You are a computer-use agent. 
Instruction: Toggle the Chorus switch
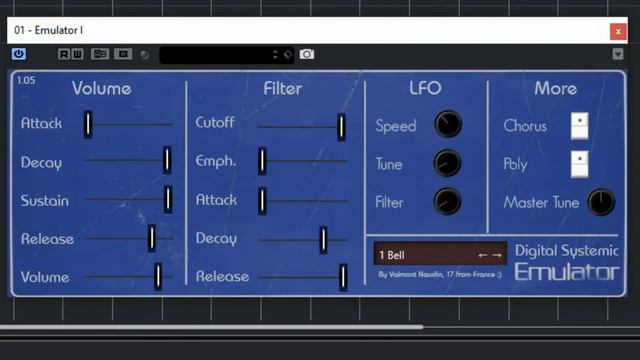pos(580,126)
